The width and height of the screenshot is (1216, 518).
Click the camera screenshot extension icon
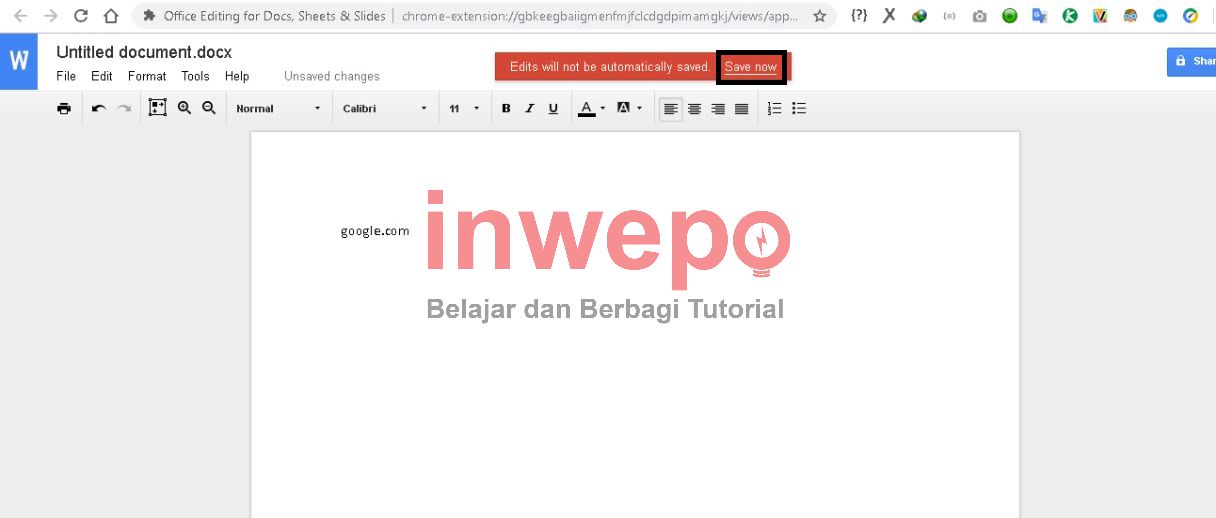(980, 16)
